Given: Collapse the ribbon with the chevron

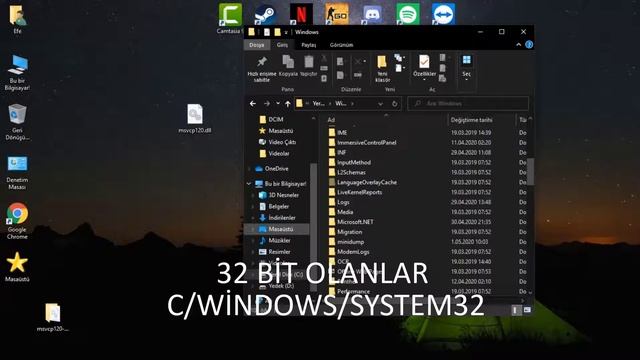Looking at the screenshot, I should (x=518, y=44).
